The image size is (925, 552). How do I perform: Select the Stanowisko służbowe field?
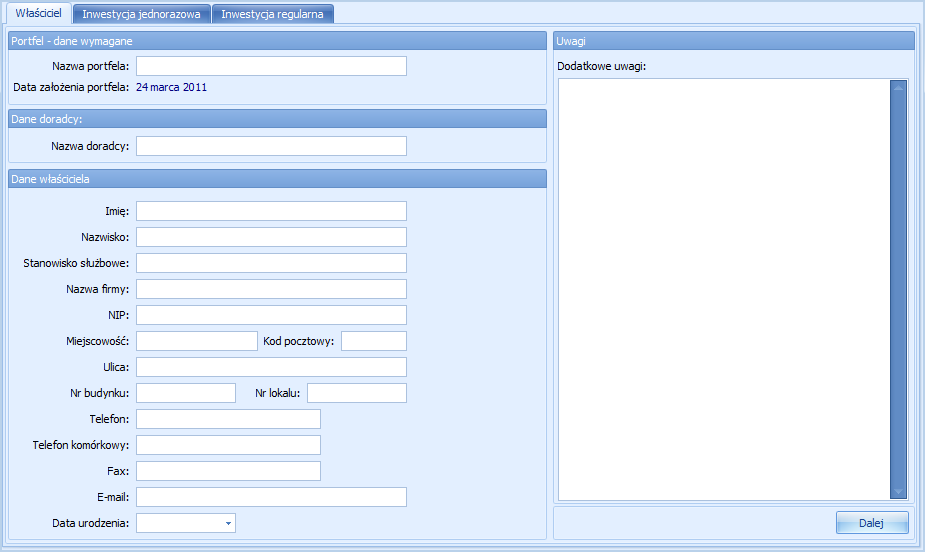(x=271, y=263)
